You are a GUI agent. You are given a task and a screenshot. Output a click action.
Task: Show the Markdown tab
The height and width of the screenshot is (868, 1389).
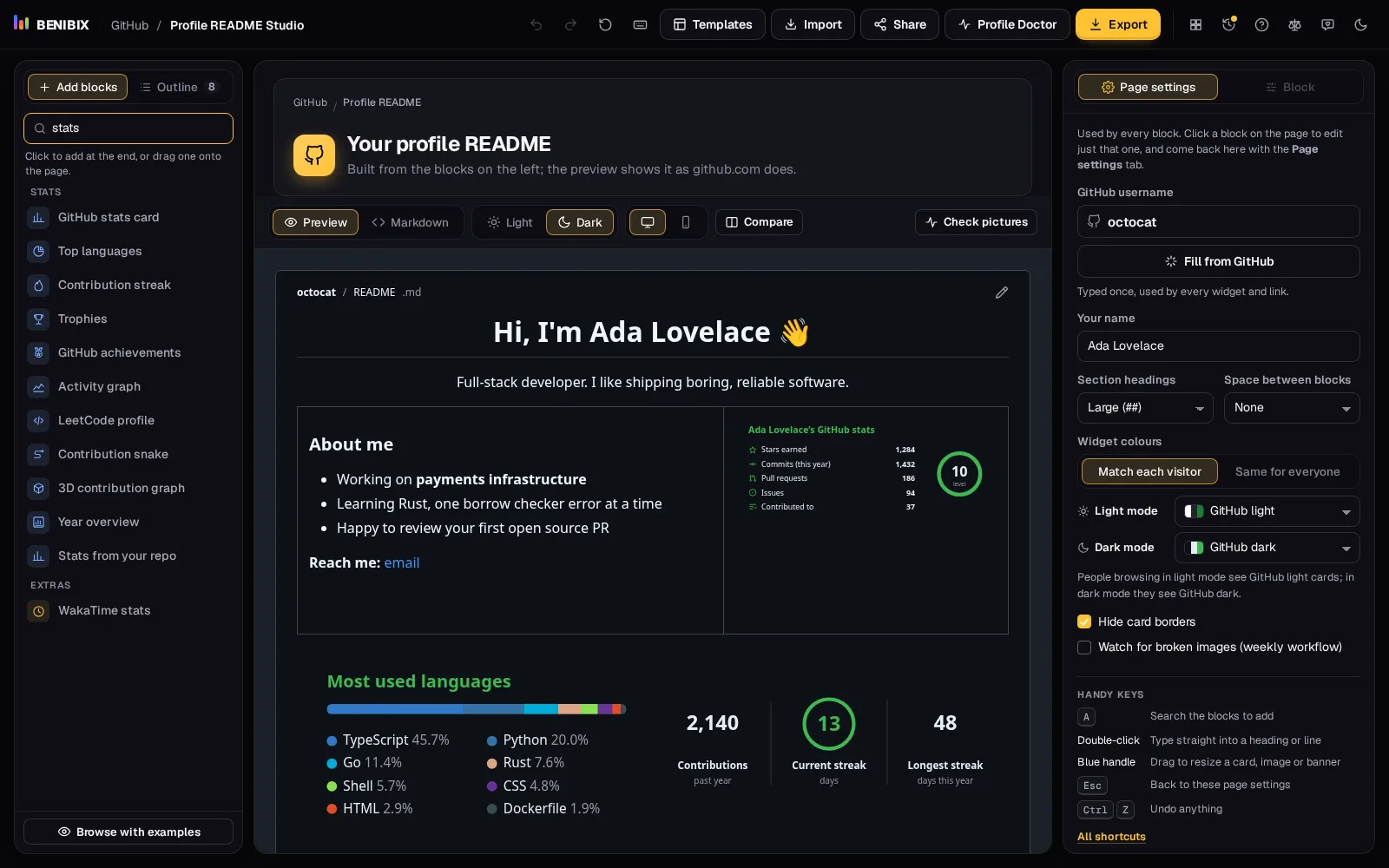[x=410, y=222]
